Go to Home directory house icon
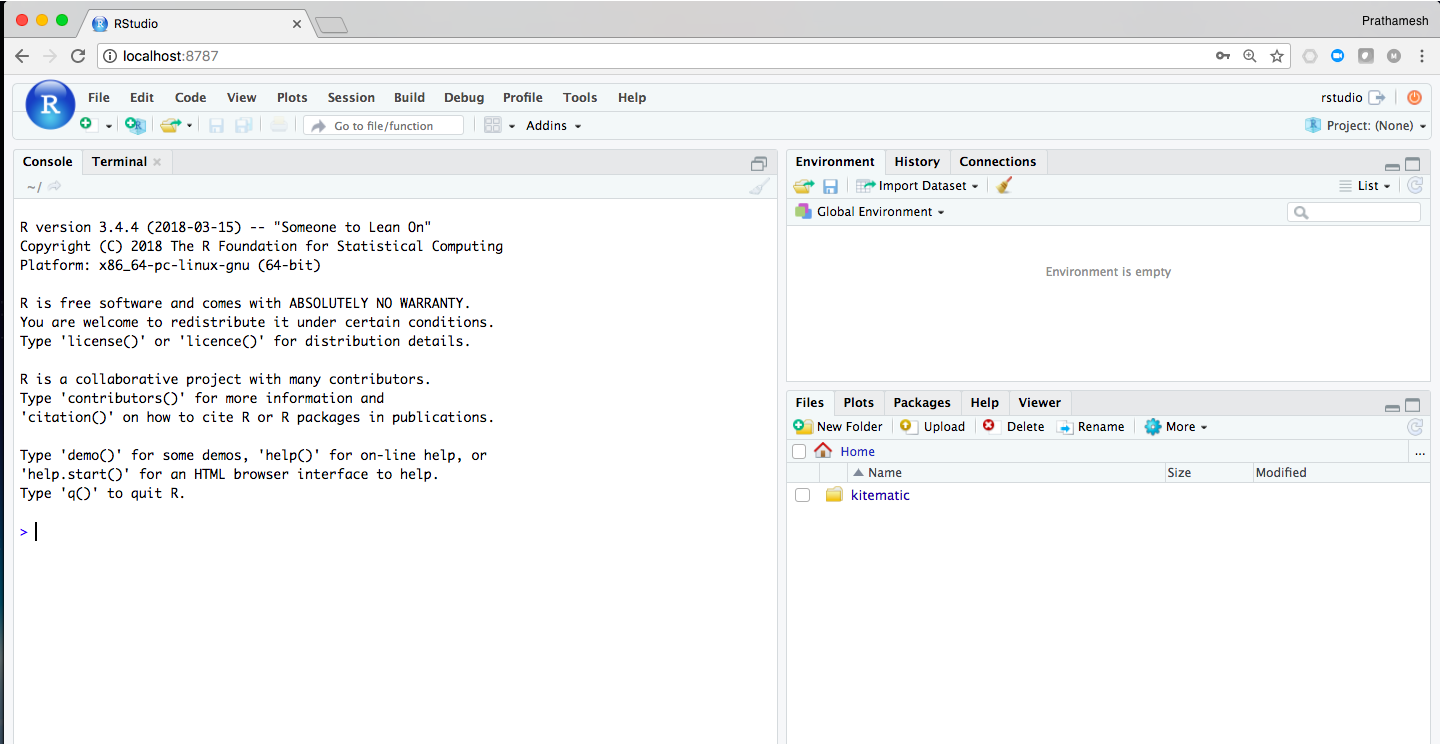 (823, 451)
